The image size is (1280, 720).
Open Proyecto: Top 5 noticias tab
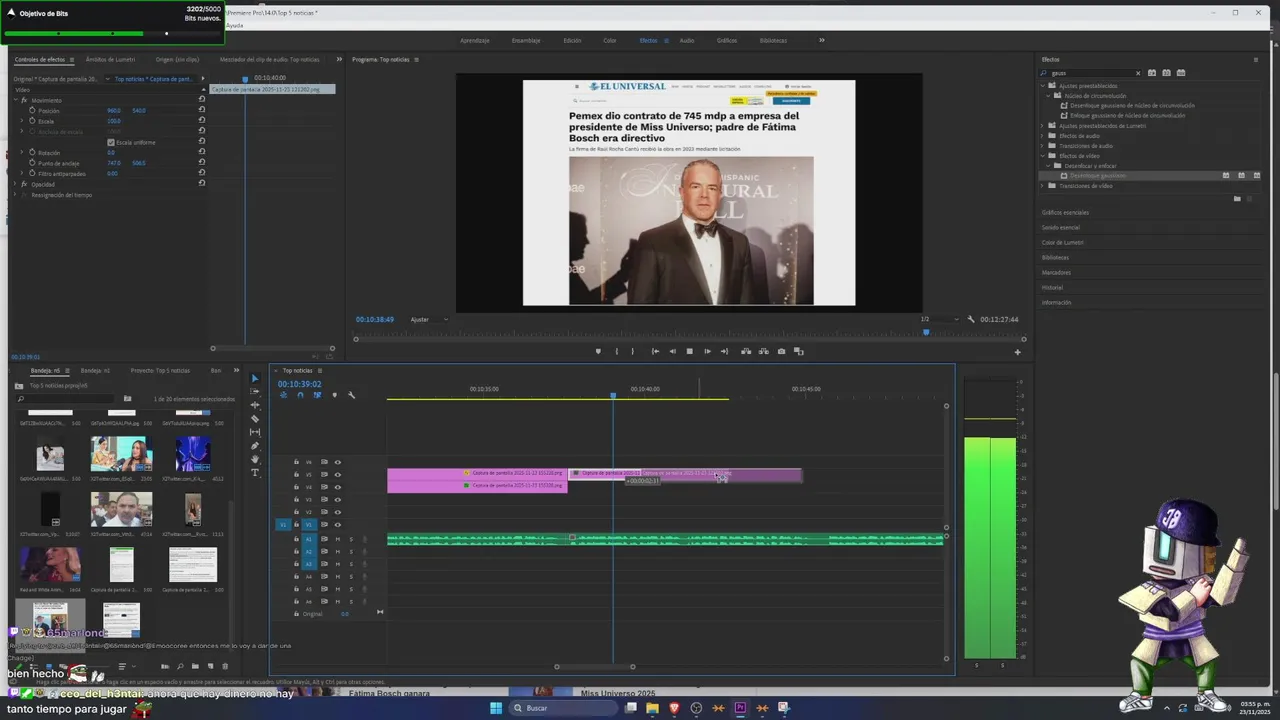pyautogui.click(x=160, y=370)
